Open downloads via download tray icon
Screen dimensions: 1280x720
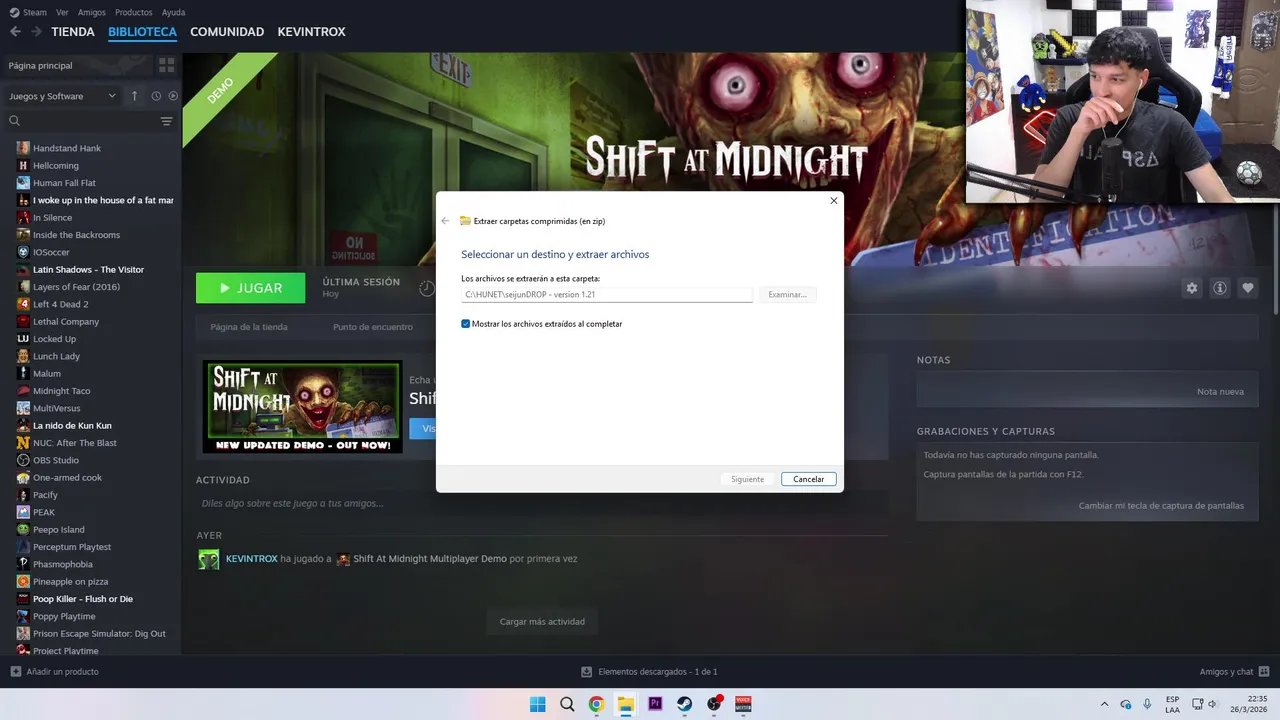pyautogui.click(x=587, y=672)
